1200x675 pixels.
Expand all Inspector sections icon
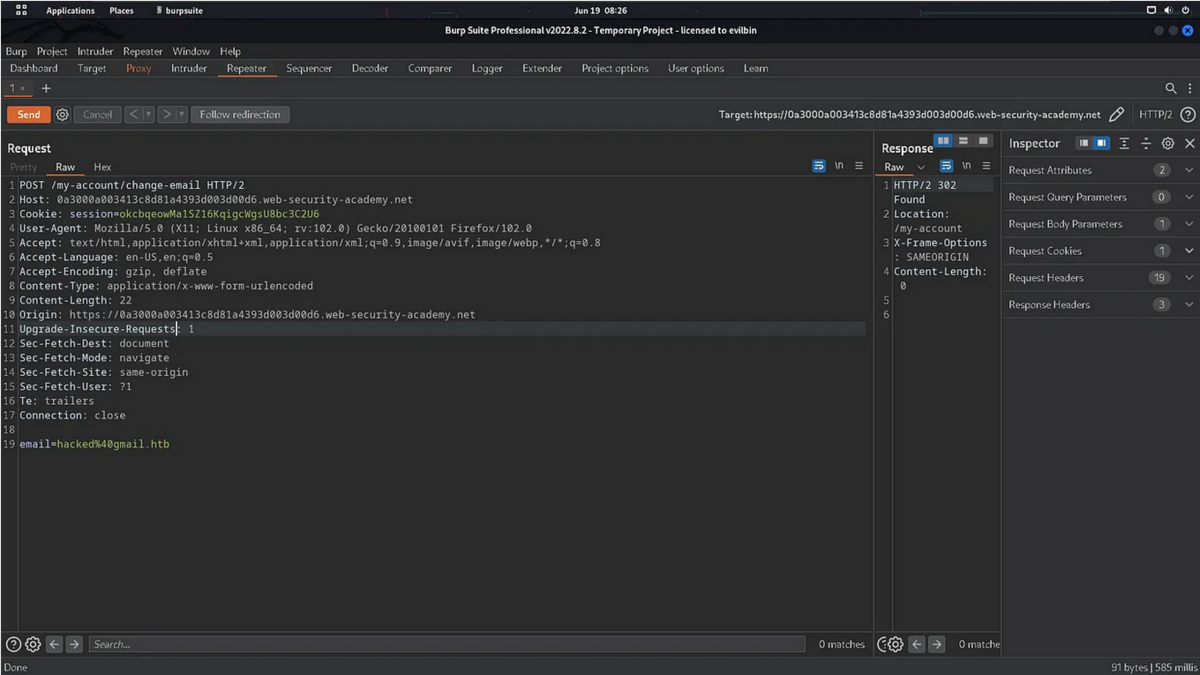pyautogui.click(x=1125, y=144)
